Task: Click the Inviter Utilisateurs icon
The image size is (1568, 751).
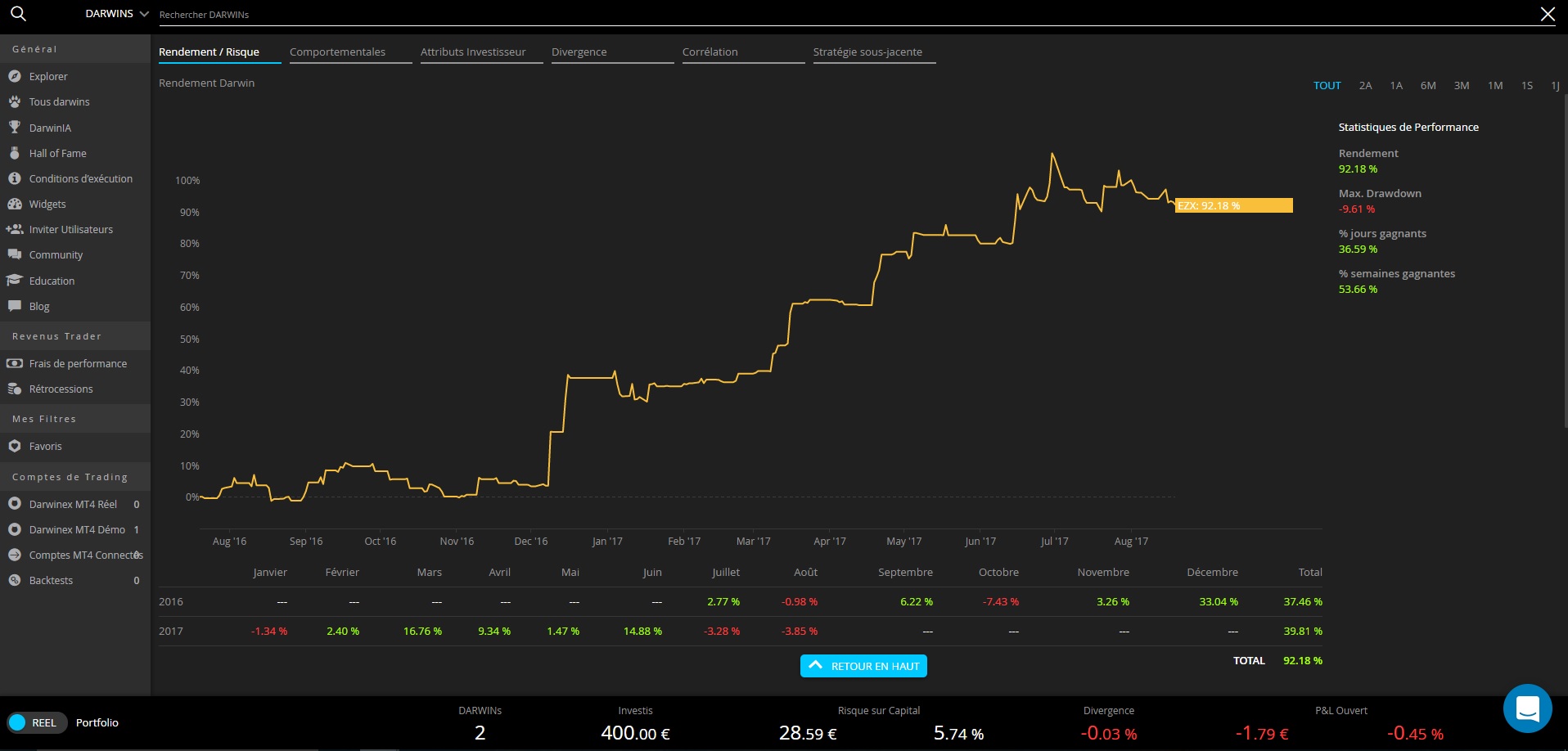Action: pyautogui.click(x=15, y=229)
